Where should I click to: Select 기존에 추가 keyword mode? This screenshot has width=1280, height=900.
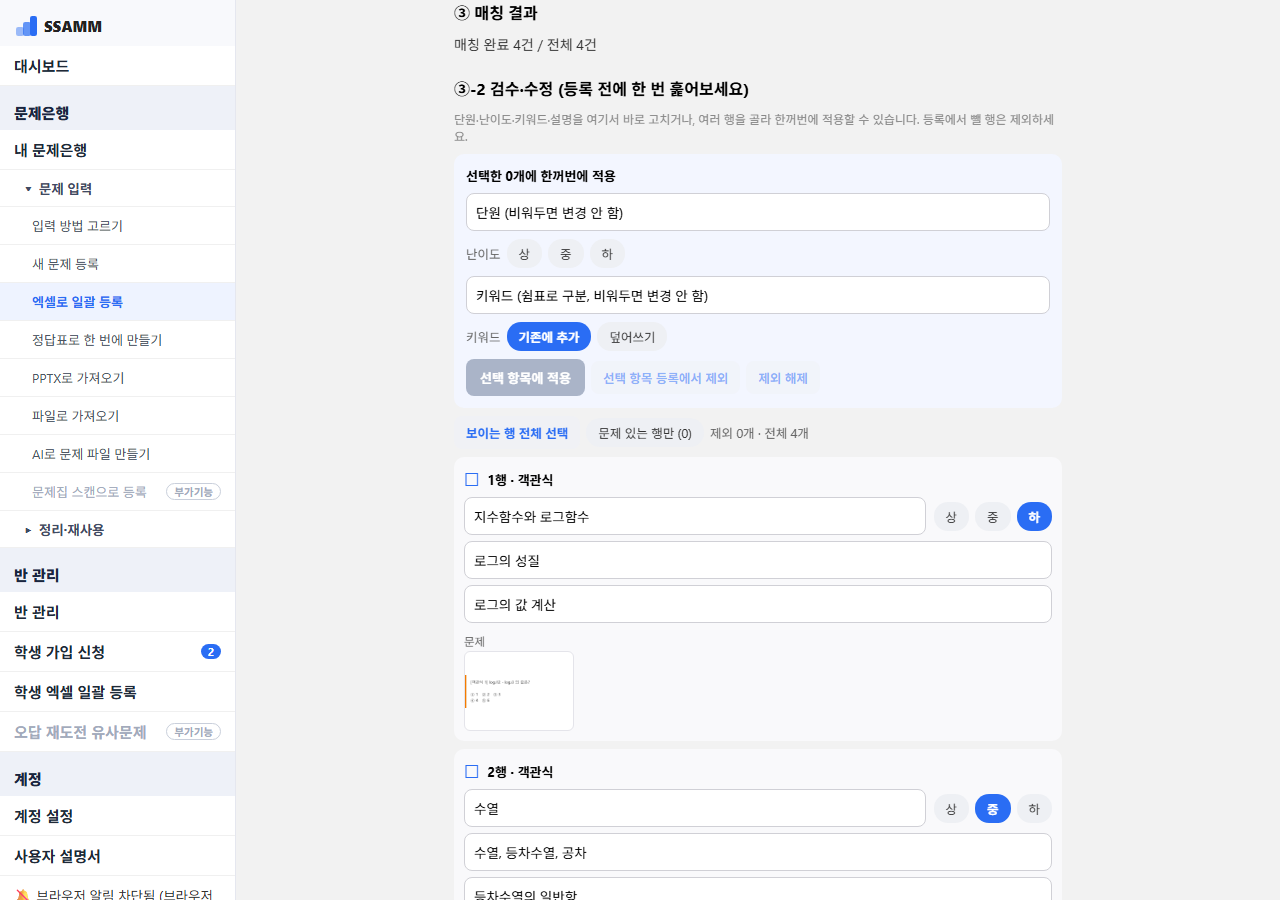[x=549, y=337]
